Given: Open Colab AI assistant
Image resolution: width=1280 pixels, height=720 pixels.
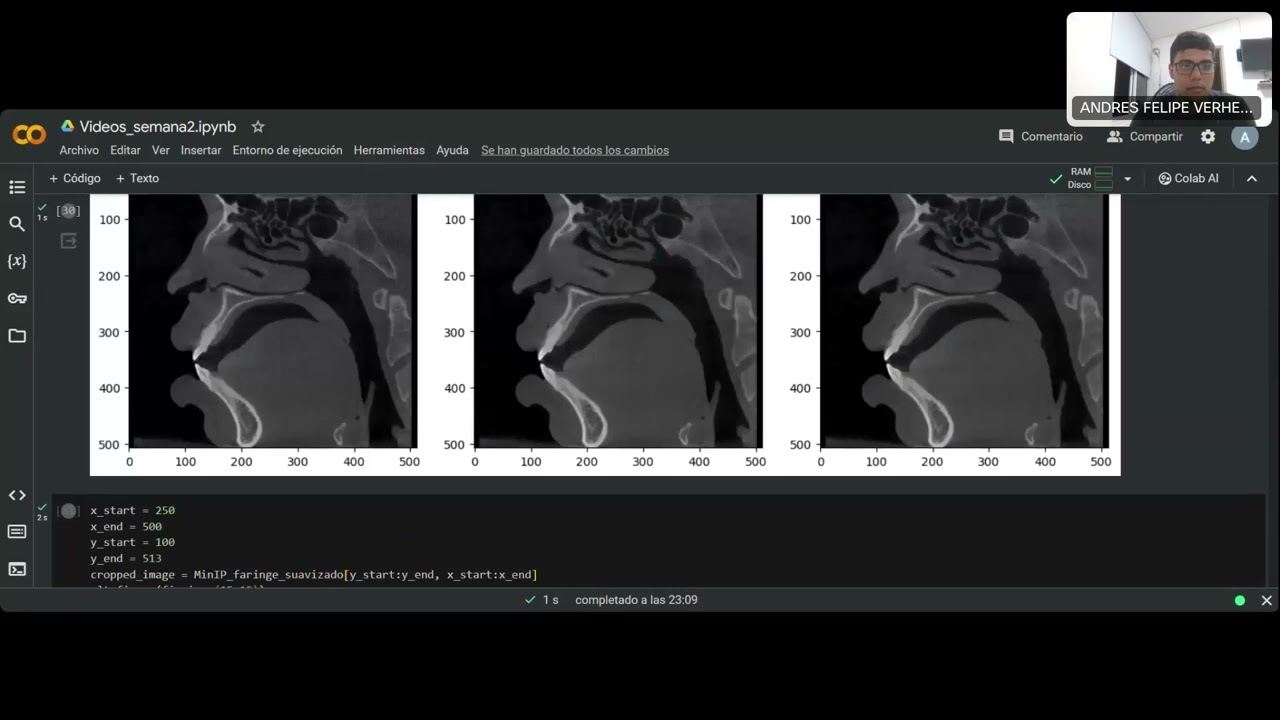Looking at the screenshot, I should coord(1188,178).
